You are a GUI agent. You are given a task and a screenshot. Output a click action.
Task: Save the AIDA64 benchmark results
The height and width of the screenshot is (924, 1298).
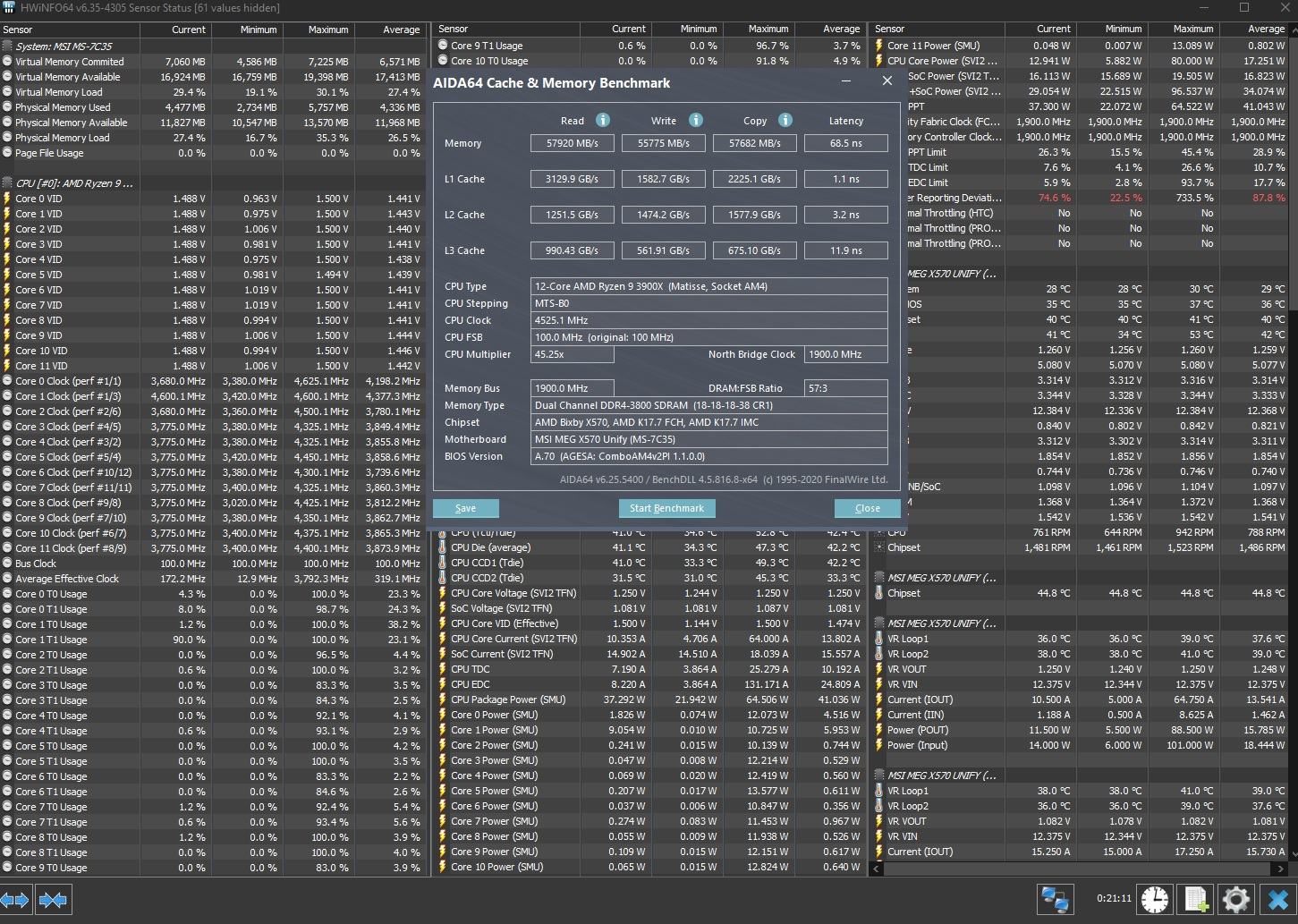tap(466, 508)
